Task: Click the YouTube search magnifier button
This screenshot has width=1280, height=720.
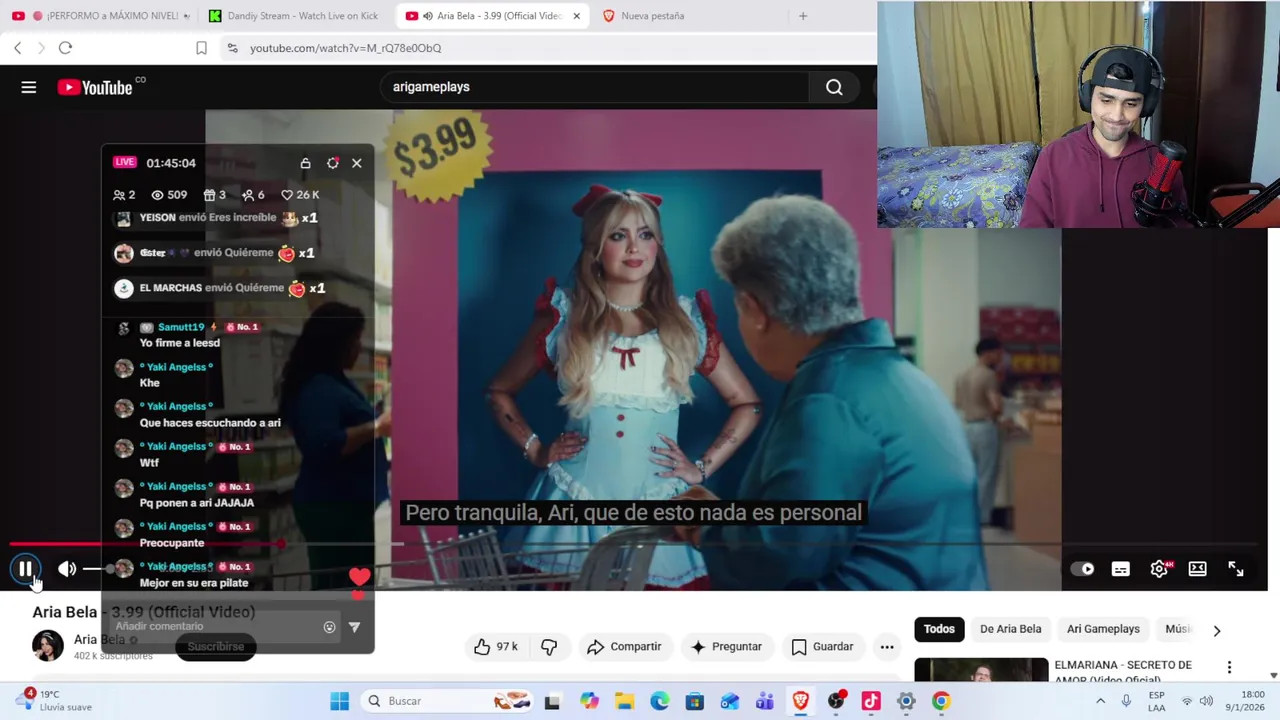Action: [x=834, y=87]
